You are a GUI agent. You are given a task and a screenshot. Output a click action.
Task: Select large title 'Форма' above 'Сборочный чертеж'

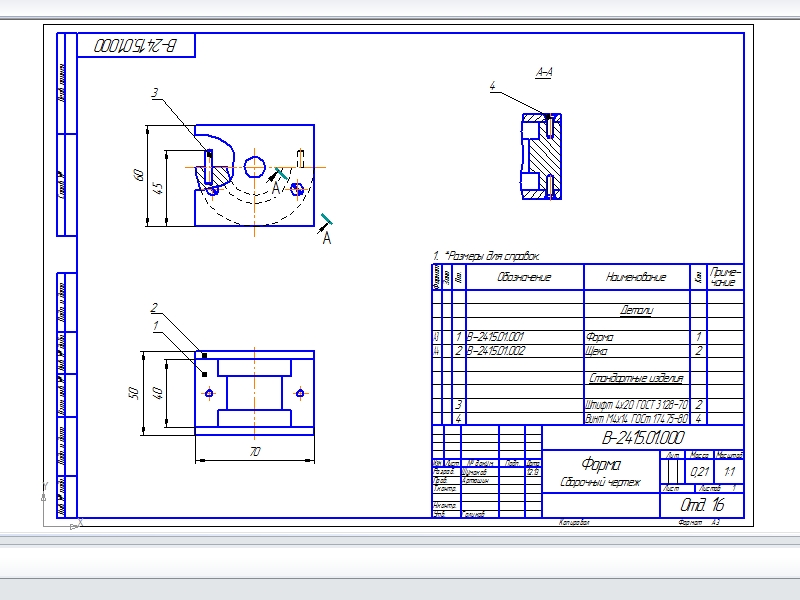[x=601, y=464]
